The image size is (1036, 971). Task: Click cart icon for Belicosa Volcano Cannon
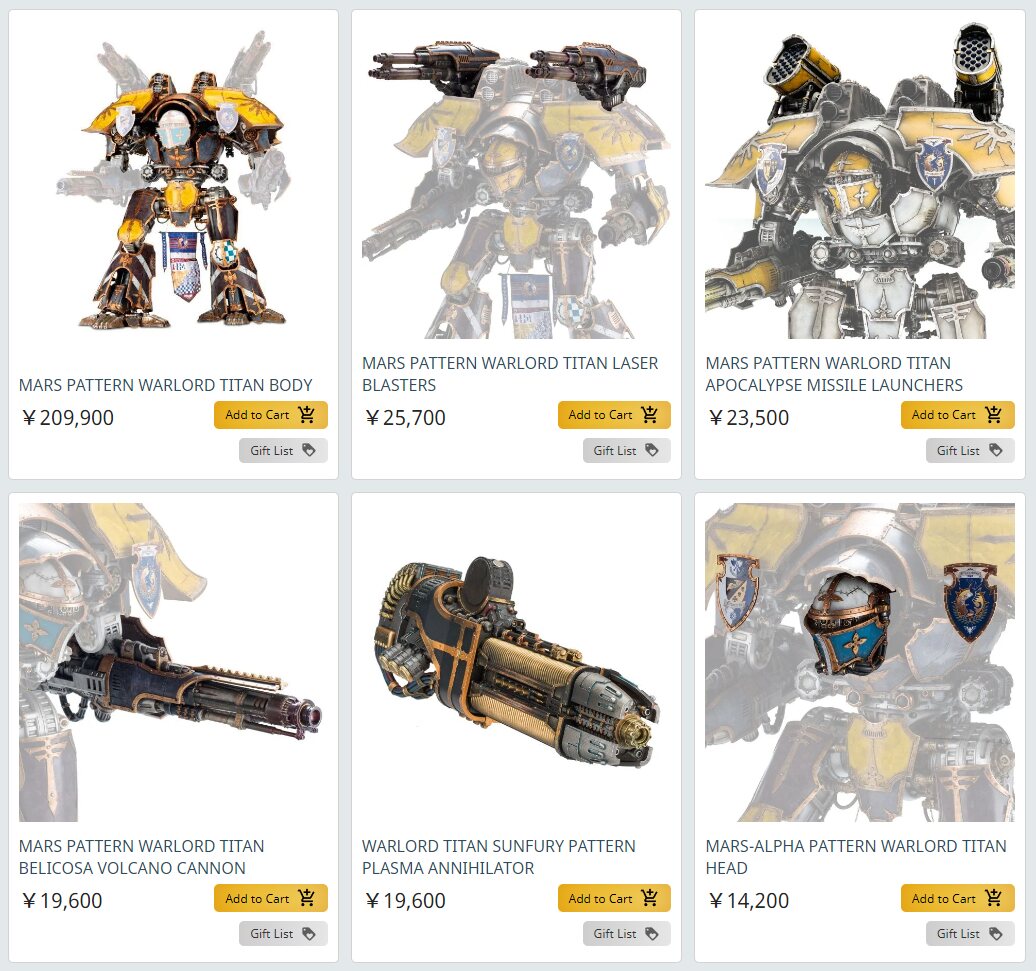click(x=307, y=898)
